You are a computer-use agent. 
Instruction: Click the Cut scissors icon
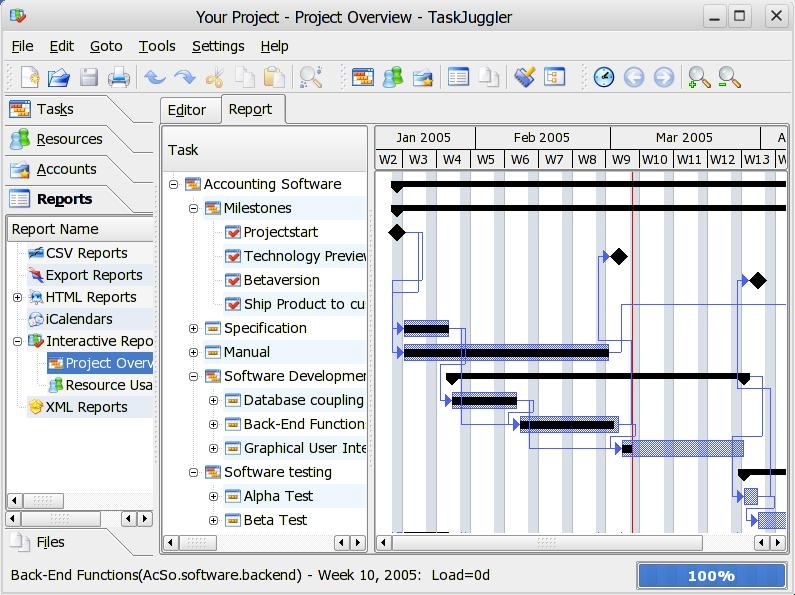214,78
